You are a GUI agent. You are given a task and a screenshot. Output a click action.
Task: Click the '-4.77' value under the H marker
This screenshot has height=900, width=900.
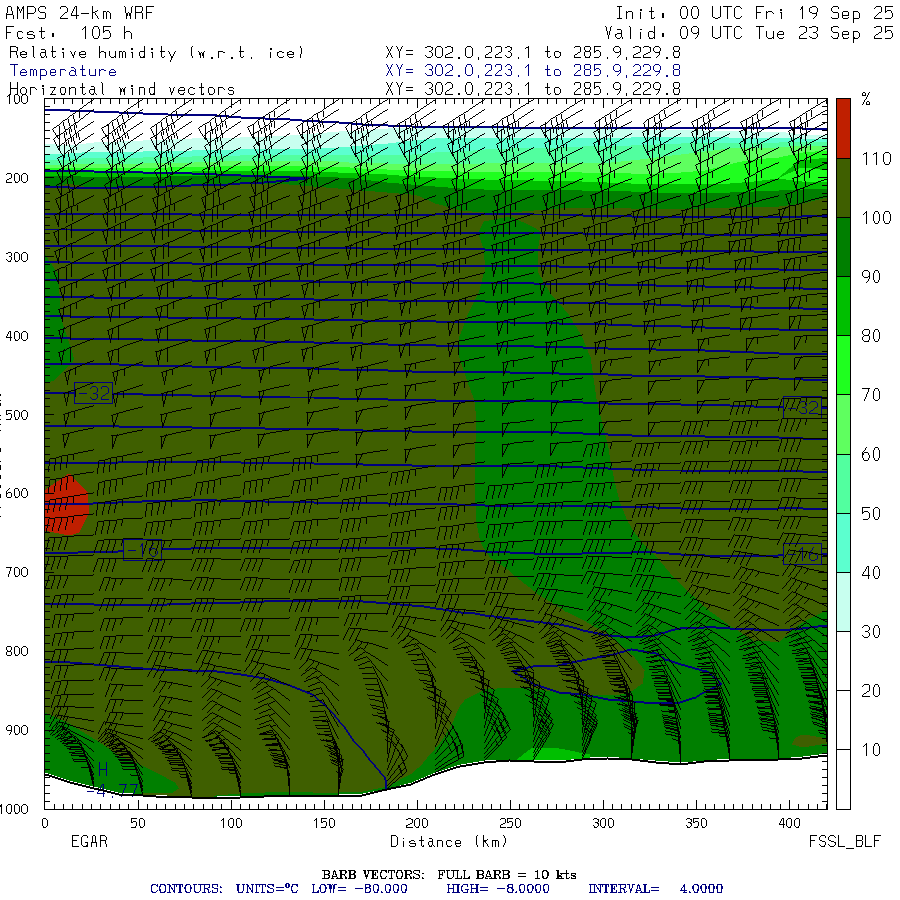click(x=112, y=790)
